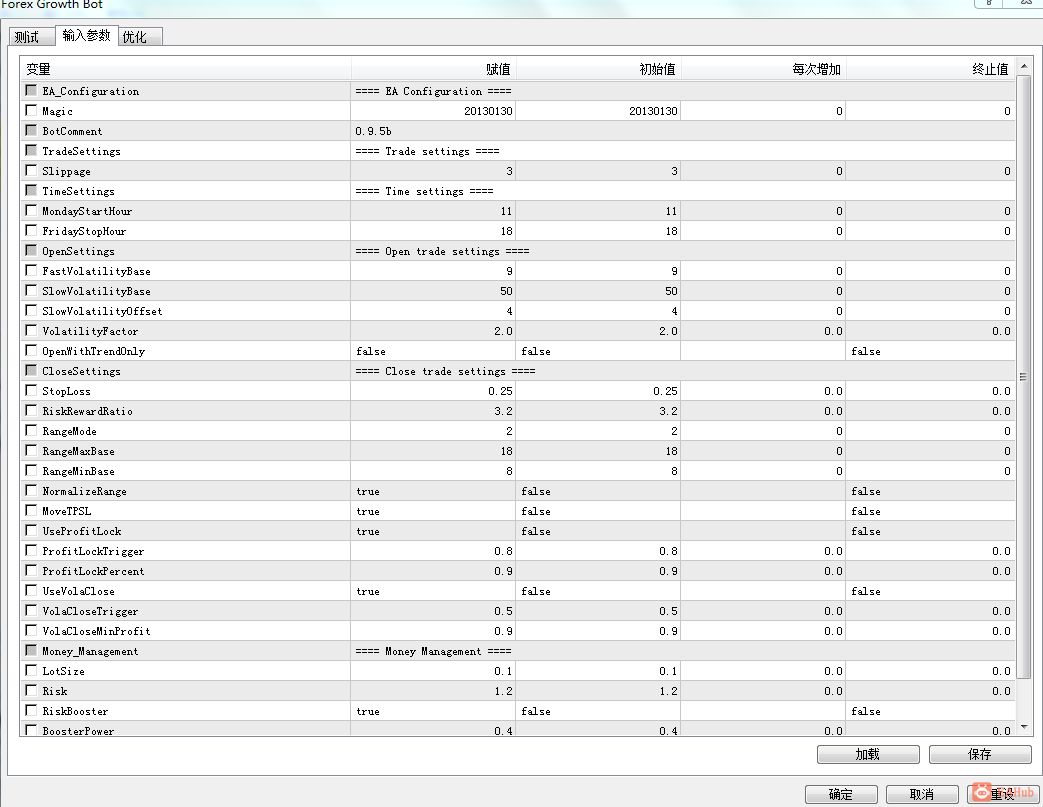This screenshot has width=1043, height=807.
Task: Click the 初始值 column header
Action: 599,69
